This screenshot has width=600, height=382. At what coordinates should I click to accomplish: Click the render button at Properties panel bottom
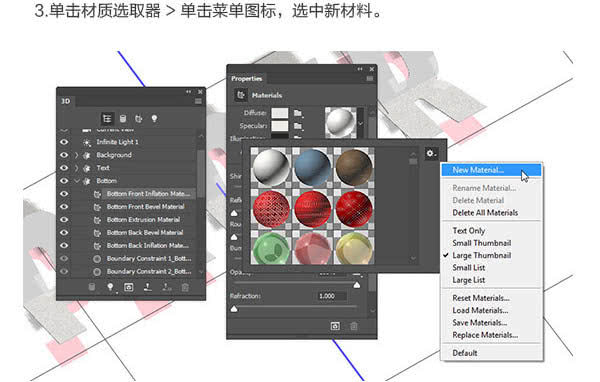click(x=335, y=326)
